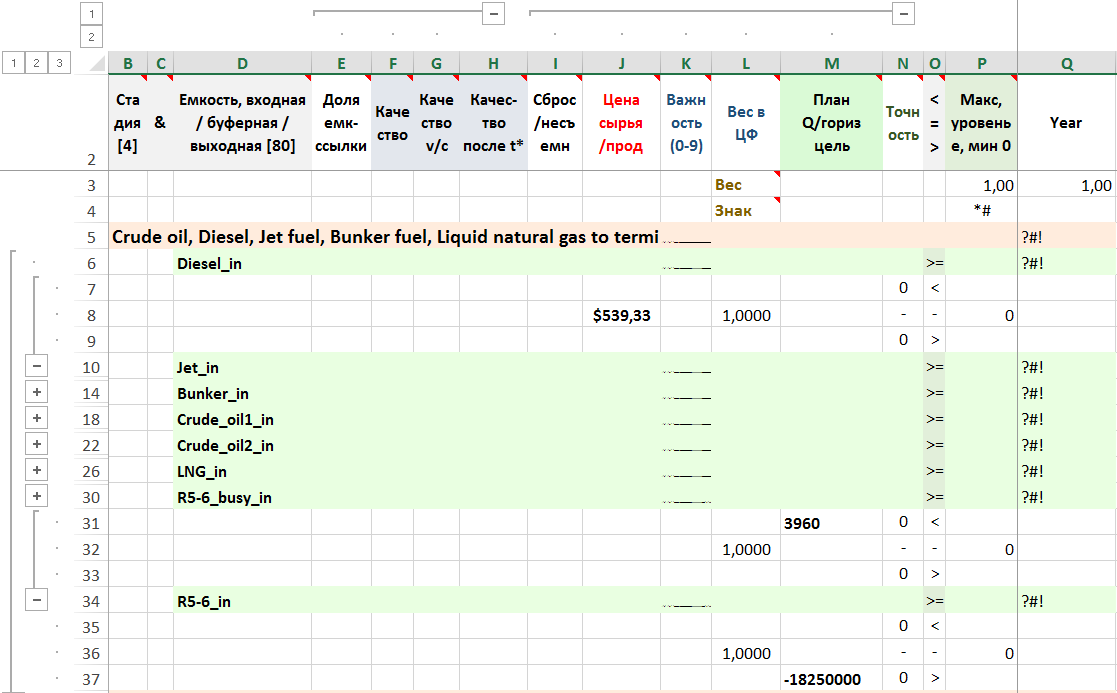
Task: Show row outline level 3
Action: 61,63
